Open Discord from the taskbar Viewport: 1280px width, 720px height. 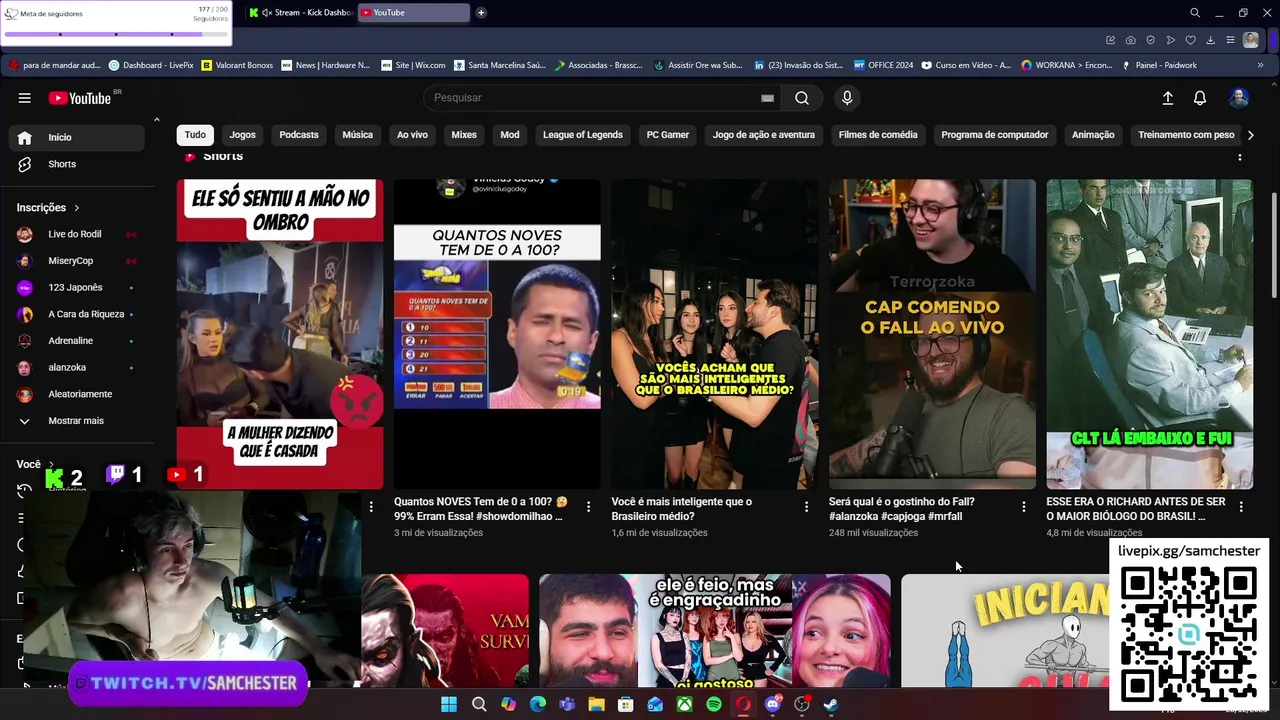pyautogui.click(x=772, y=704)
